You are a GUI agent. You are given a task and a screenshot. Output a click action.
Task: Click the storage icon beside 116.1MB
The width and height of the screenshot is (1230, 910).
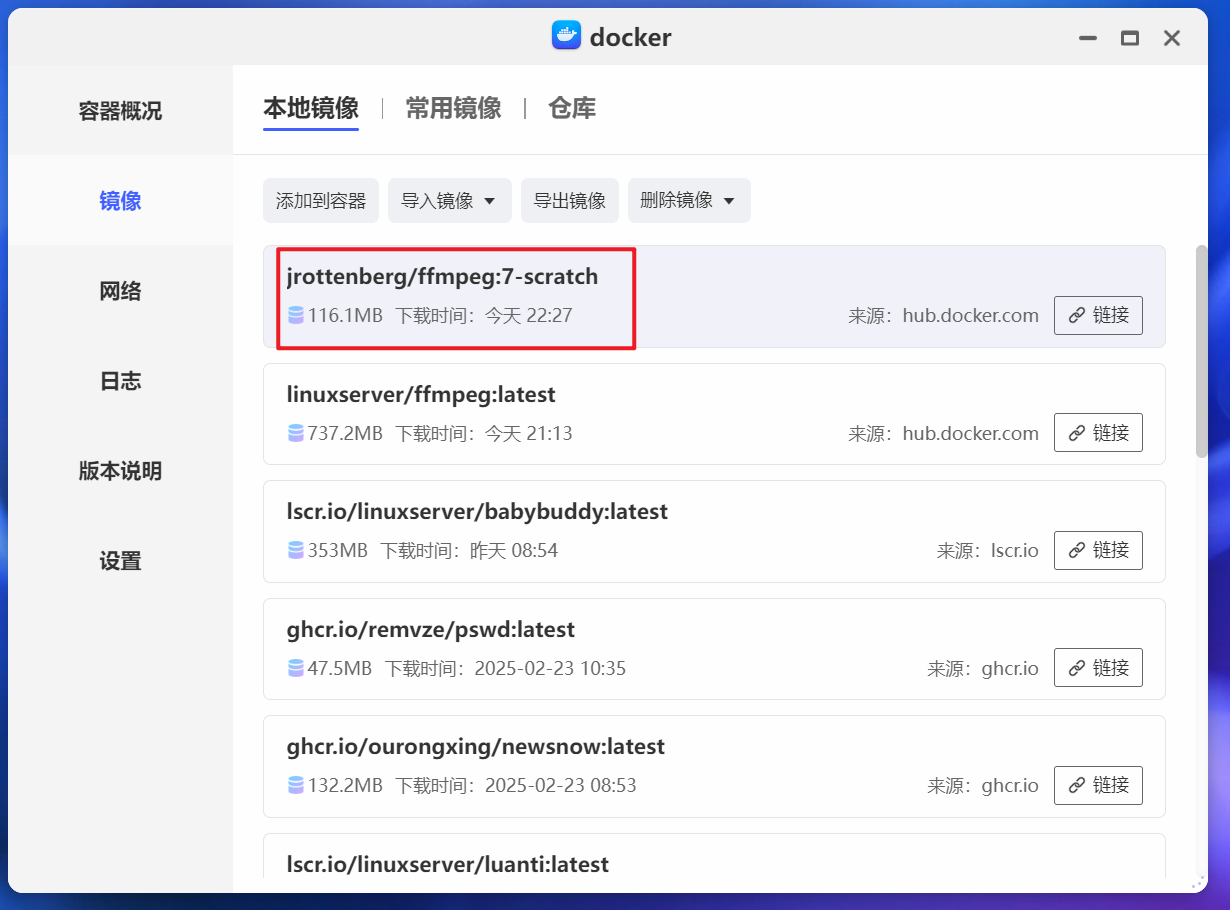coord(295,316)
